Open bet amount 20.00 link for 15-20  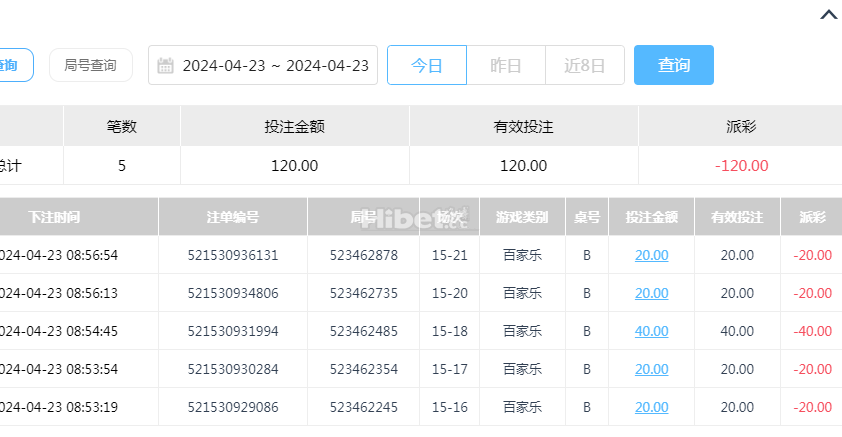pyautogui.click(x=651, y=293)
